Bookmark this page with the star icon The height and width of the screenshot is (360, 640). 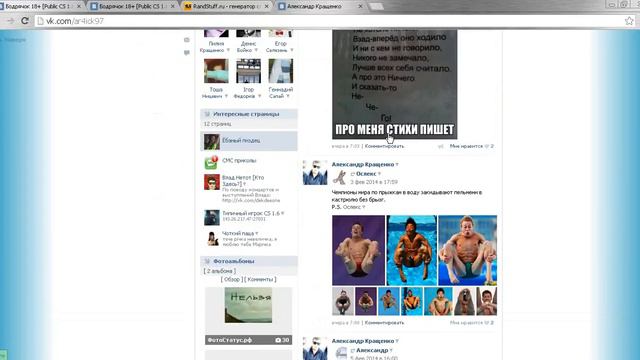(x=629, y=21)
